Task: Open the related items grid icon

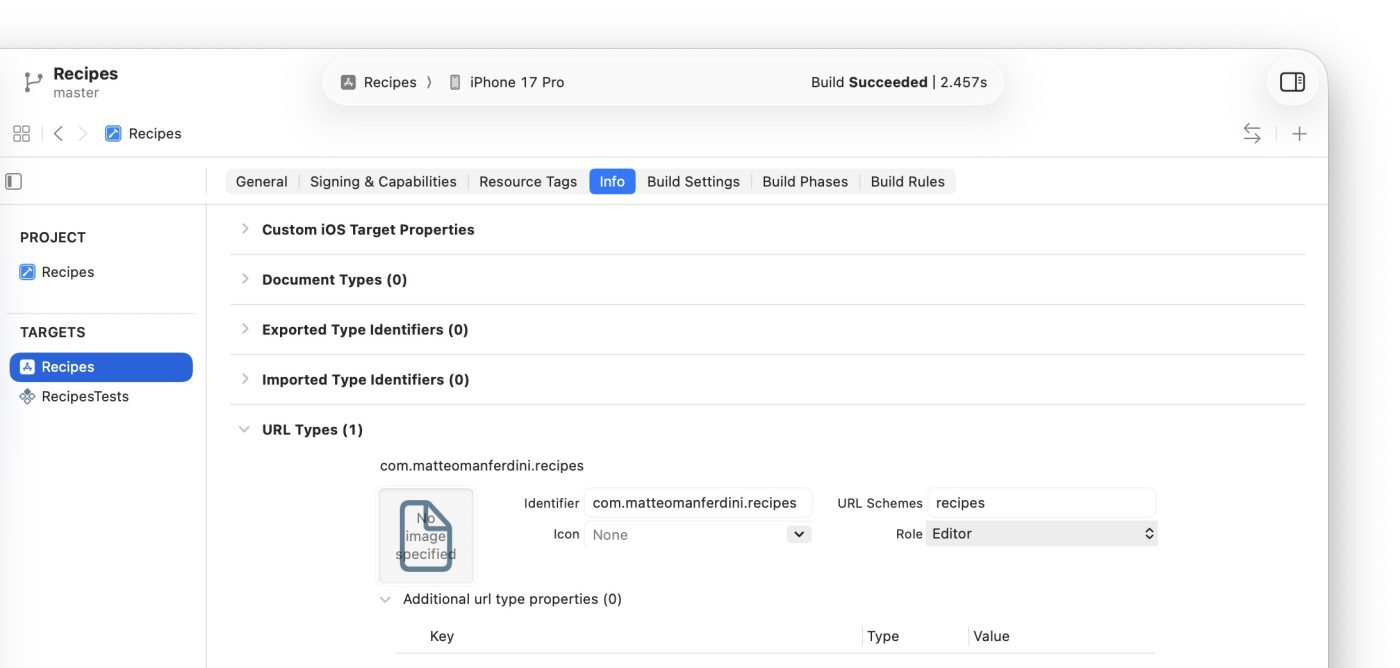Action: pos(21,133)
